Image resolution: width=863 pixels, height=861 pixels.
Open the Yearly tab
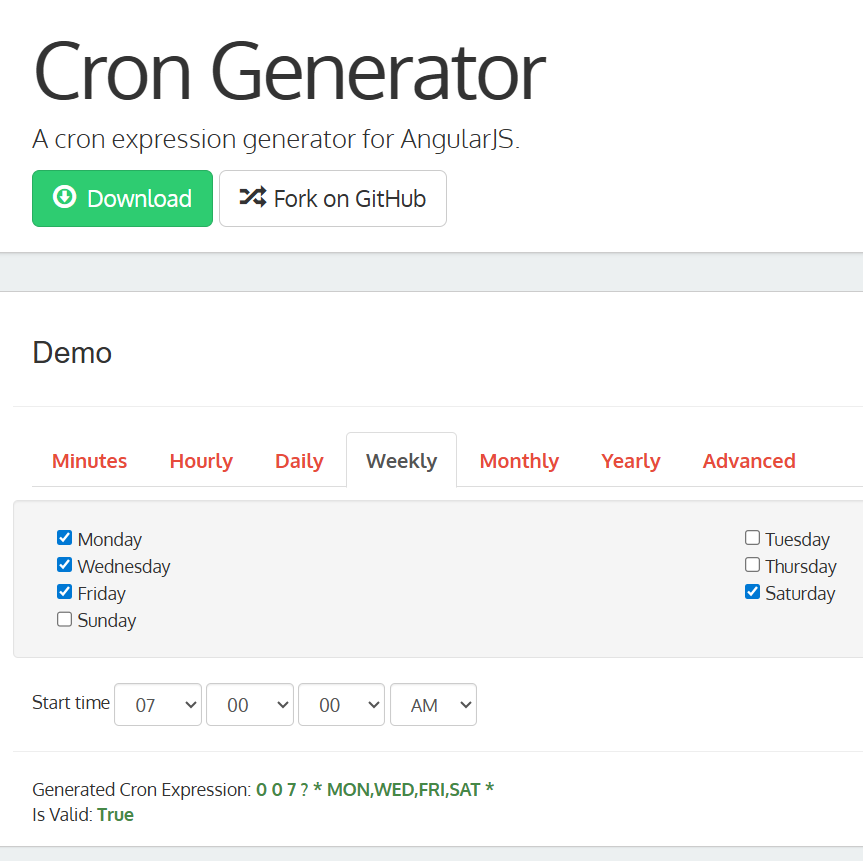[630, 461]
